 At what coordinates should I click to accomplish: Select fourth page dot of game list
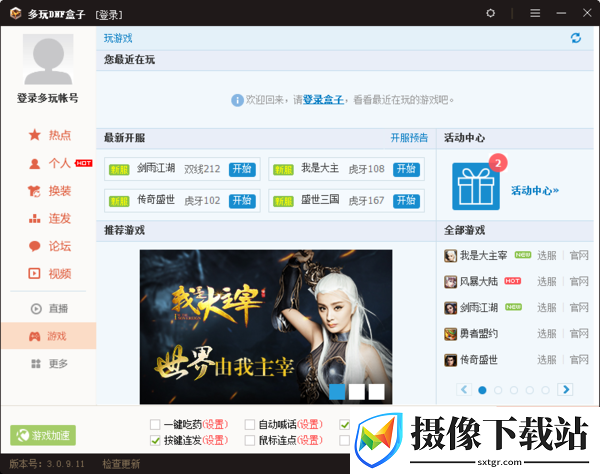coord(530,390)
